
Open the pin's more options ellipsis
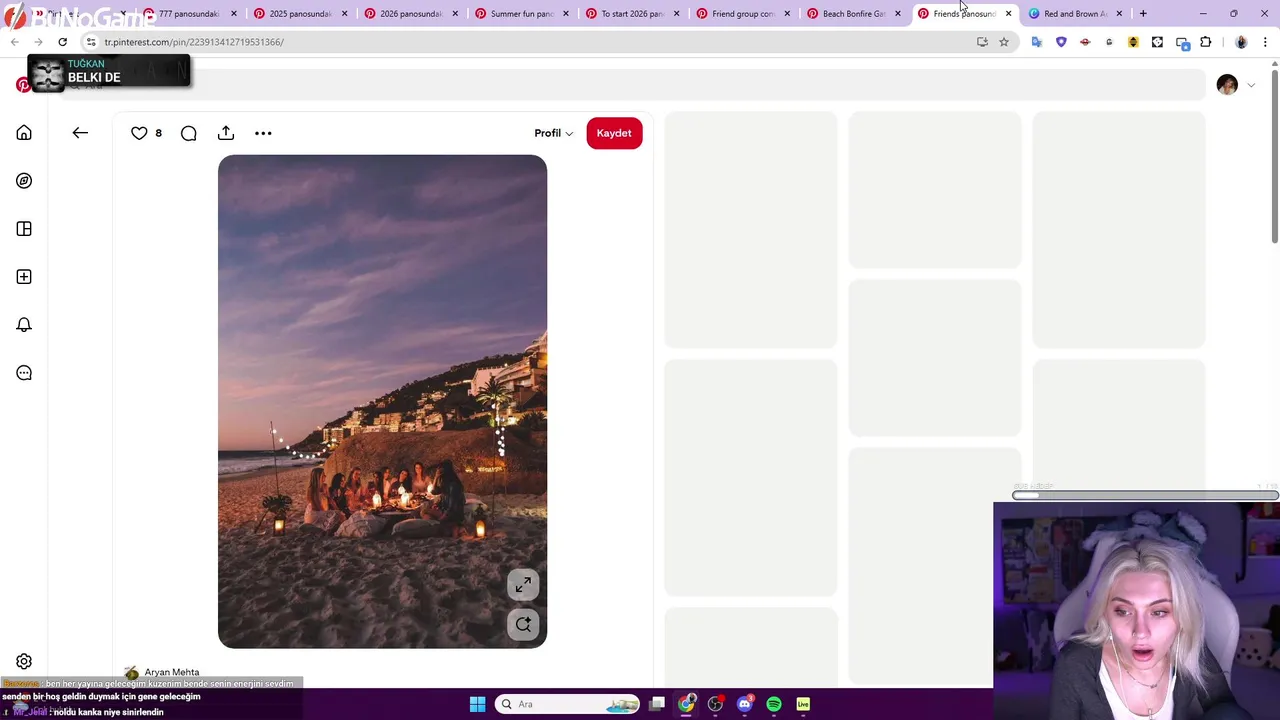[x=263, y=133]
